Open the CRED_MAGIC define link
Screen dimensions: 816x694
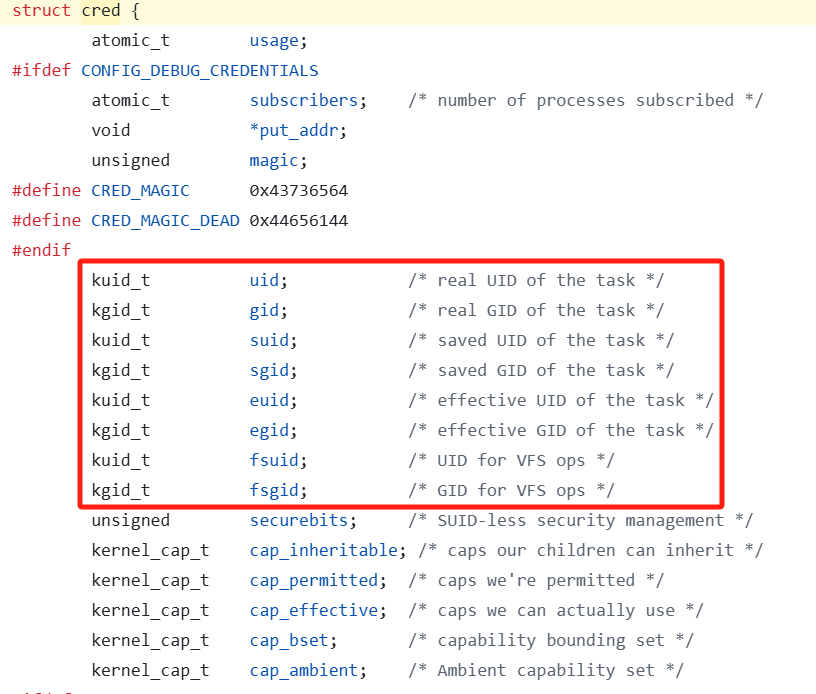click(x=140, y=190)
